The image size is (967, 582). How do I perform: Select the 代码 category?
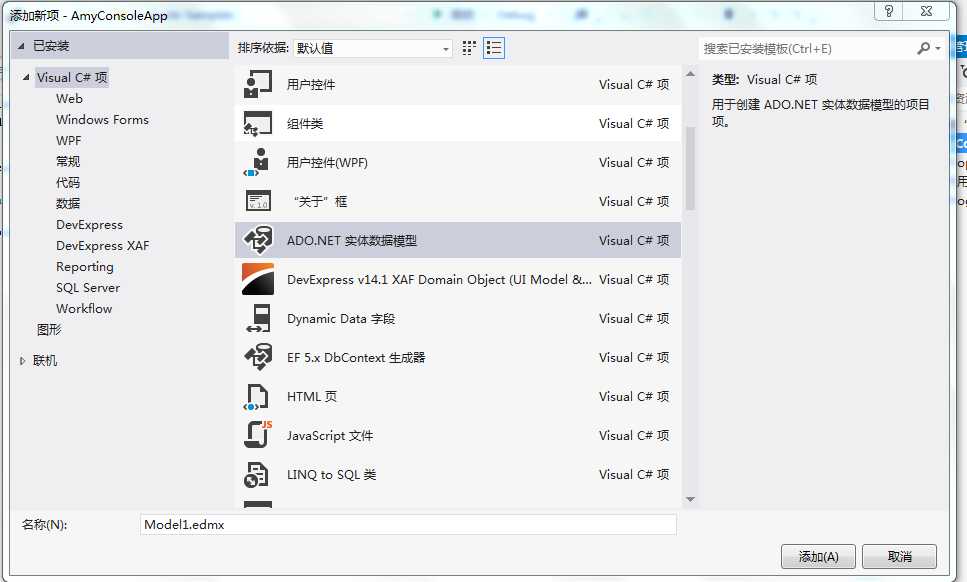(x=68, y=182)
